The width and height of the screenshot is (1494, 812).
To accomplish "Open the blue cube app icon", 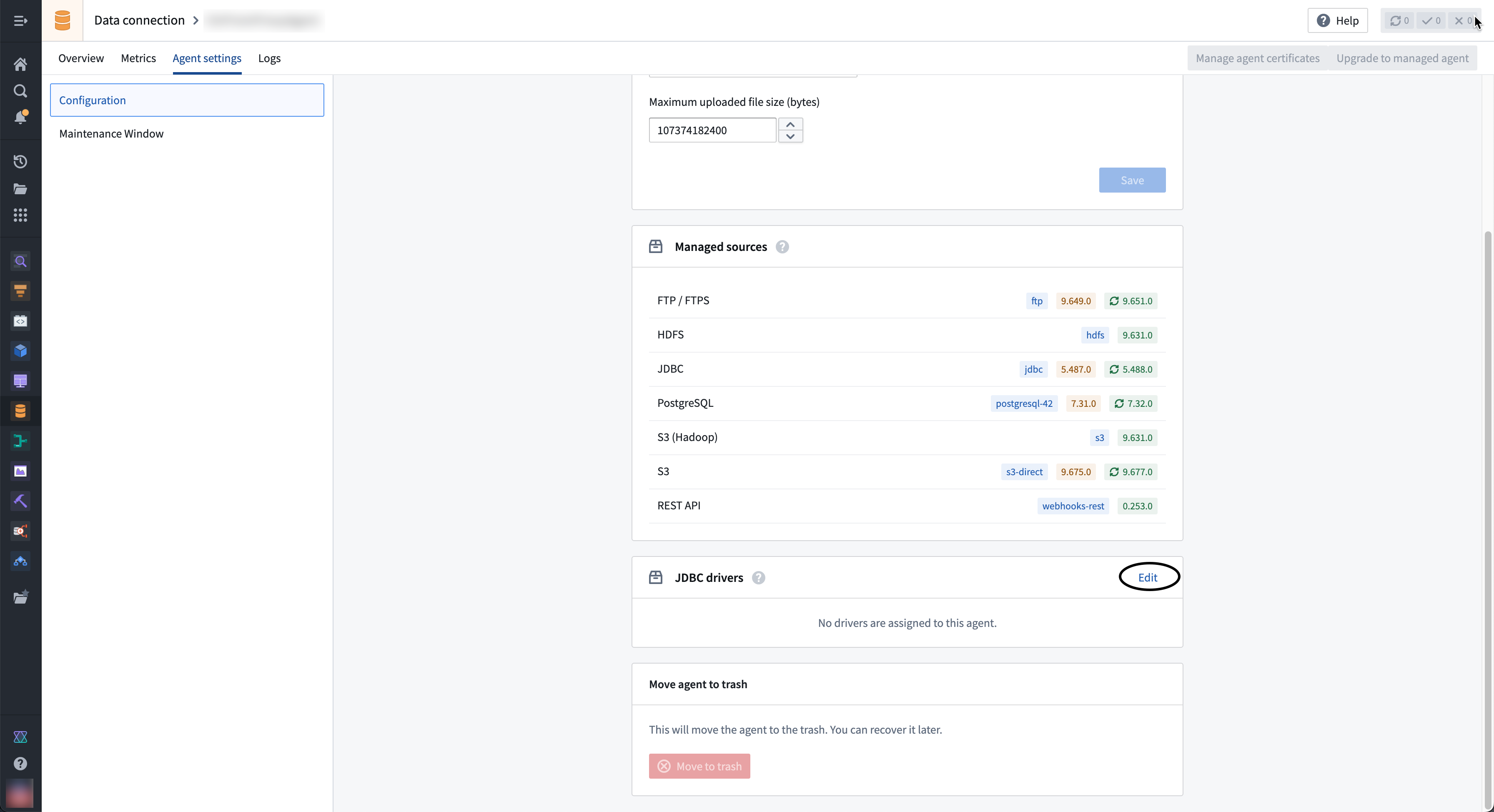I will [20, 351].
